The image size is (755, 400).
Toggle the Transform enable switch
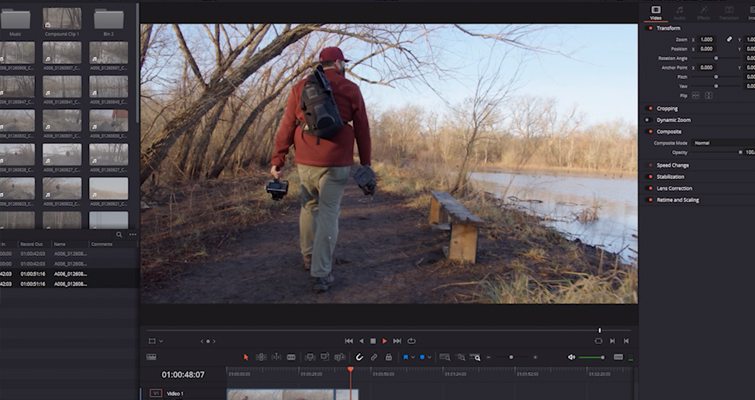[x=650, y=28]
